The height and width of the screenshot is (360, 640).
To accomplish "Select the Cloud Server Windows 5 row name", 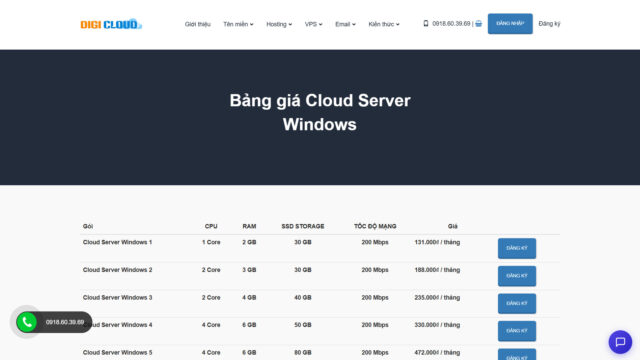I will tap(118, 352).
